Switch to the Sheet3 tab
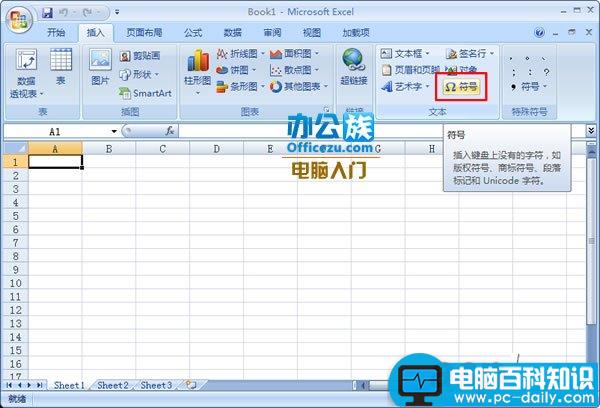The width and height of the screenshot is (600, 408). pyautogui.click(x=156, y=385)
